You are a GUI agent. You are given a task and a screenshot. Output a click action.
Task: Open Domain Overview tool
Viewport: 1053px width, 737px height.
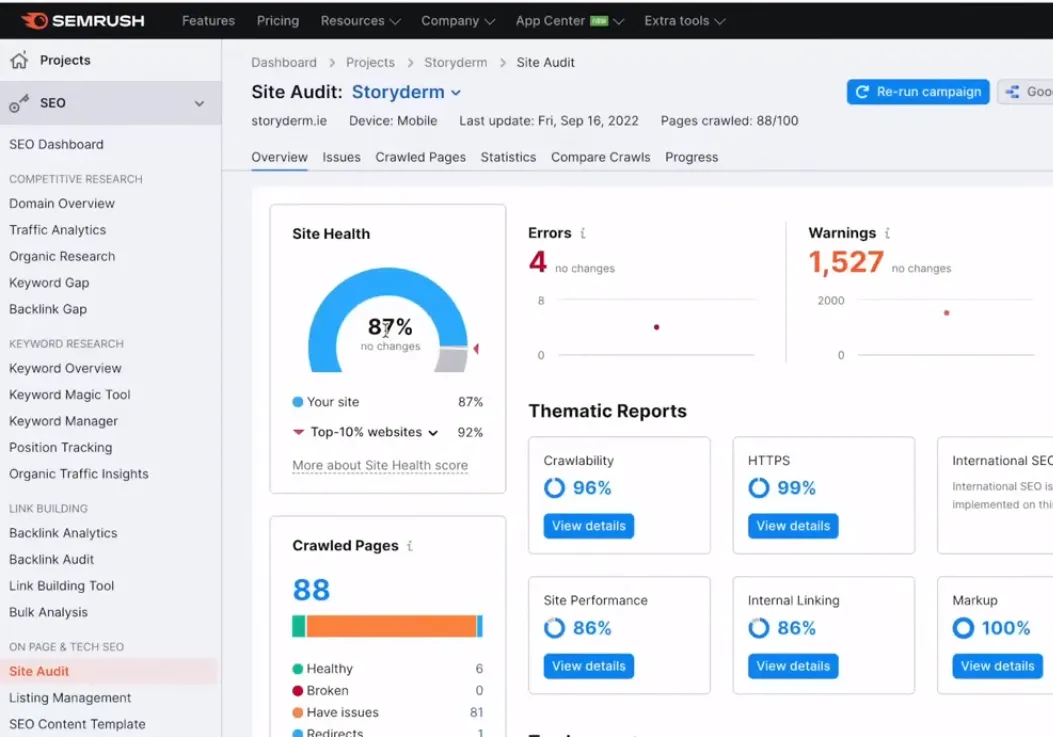pos(62,204)
